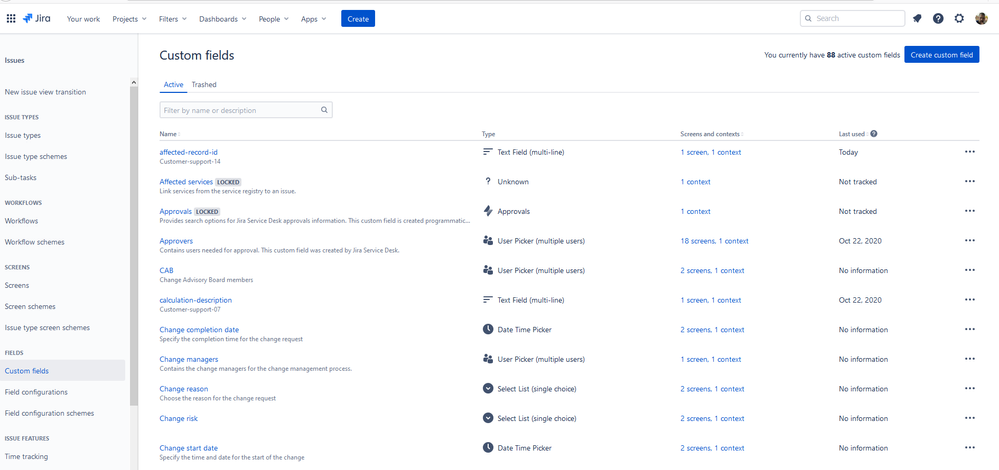
Task: Open the notifications icon in the header
Action: click(x=917, y=18)
